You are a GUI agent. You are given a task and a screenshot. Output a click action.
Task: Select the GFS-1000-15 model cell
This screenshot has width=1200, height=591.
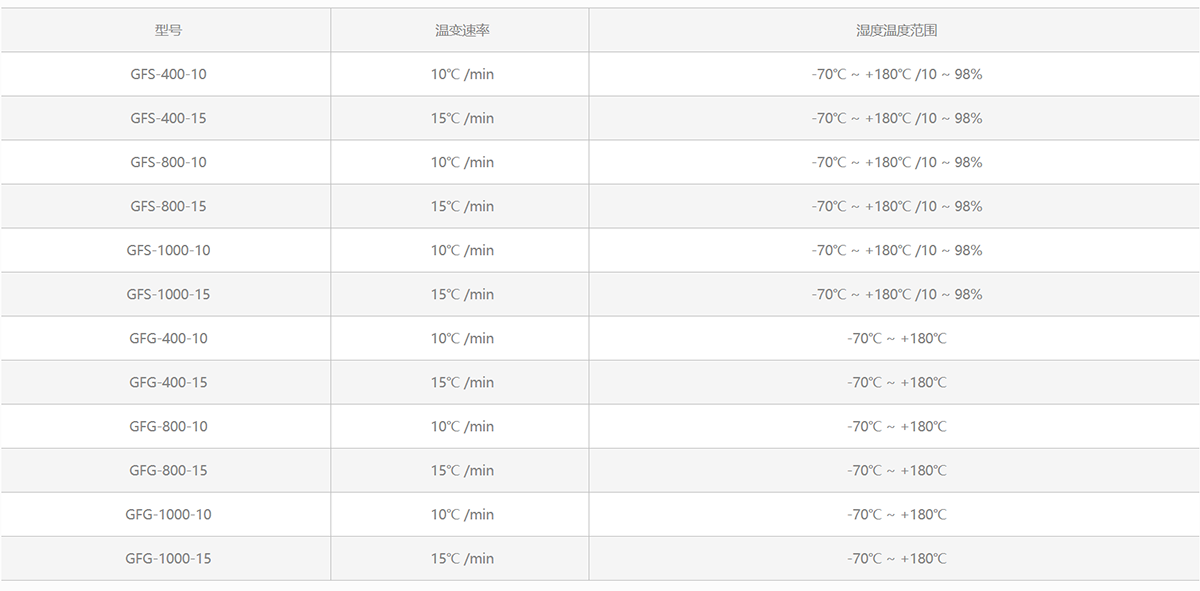(x=168, y=294)
